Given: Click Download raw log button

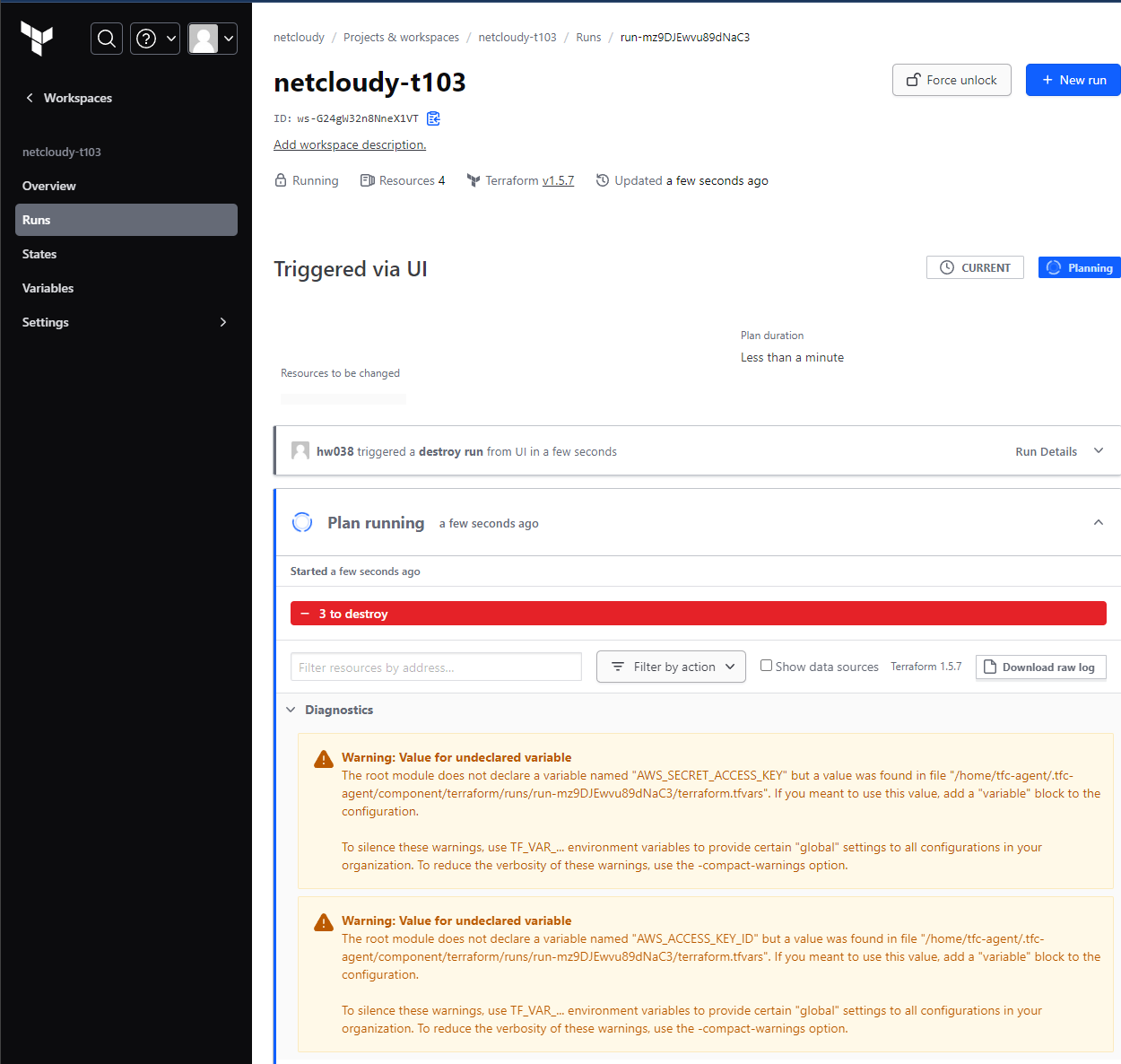Looking at the screenshot, I should click(1041, 667).
